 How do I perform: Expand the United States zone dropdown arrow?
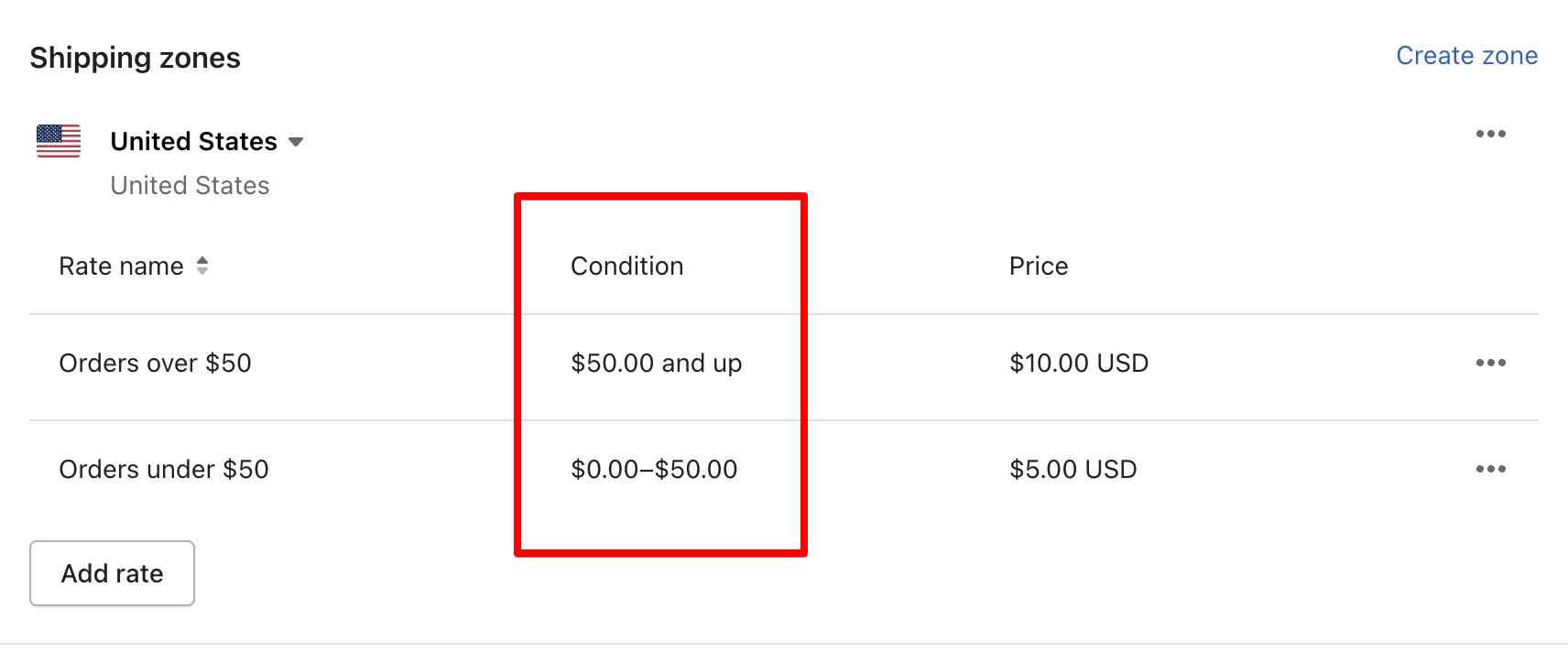tap(296, 142)
